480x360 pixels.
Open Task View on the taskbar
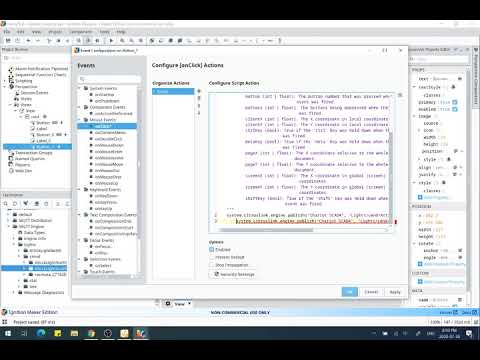(x=24, y=333)
